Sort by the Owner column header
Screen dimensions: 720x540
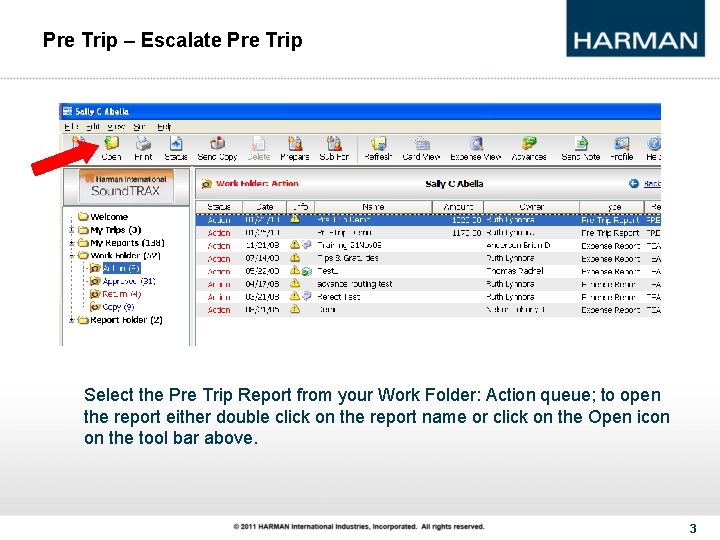(531, 207)
